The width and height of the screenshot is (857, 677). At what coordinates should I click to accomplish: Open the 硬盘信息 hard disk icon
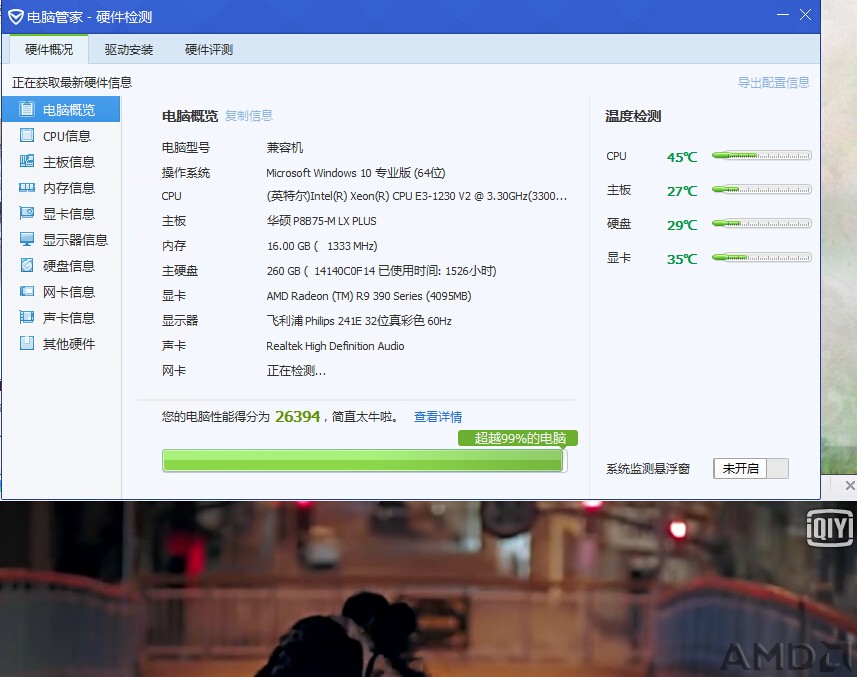click(x=27, y=265)
